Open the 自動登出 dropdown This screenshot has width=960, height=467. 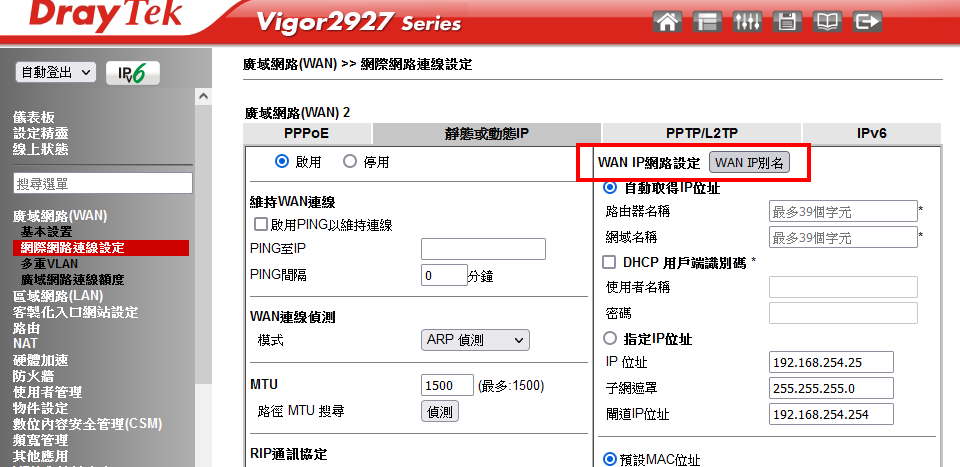point(56,72)
